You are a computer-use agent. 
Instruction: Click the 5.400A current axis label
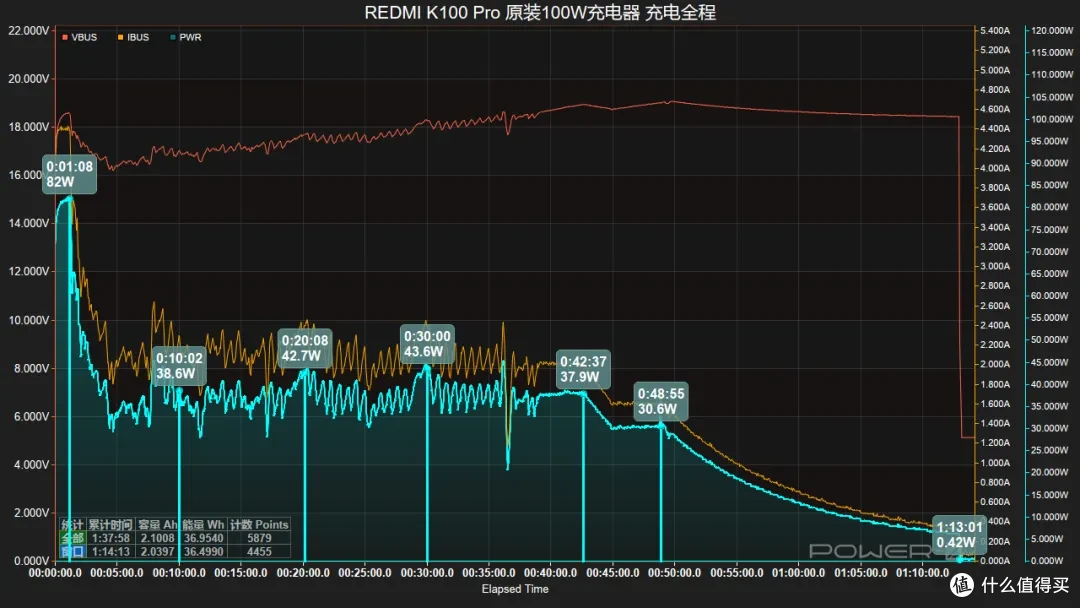point(995,31)
